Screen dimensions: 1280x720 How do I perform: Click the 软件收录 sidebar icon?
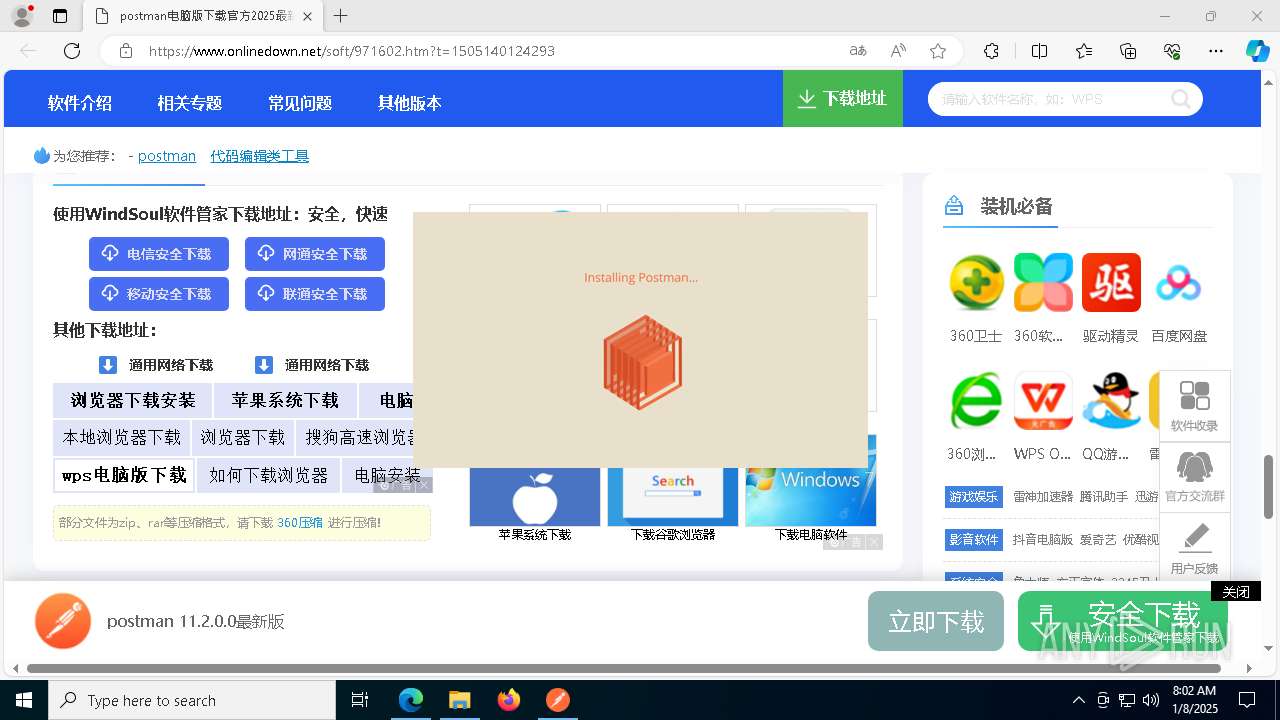(x=1195, y=406)
